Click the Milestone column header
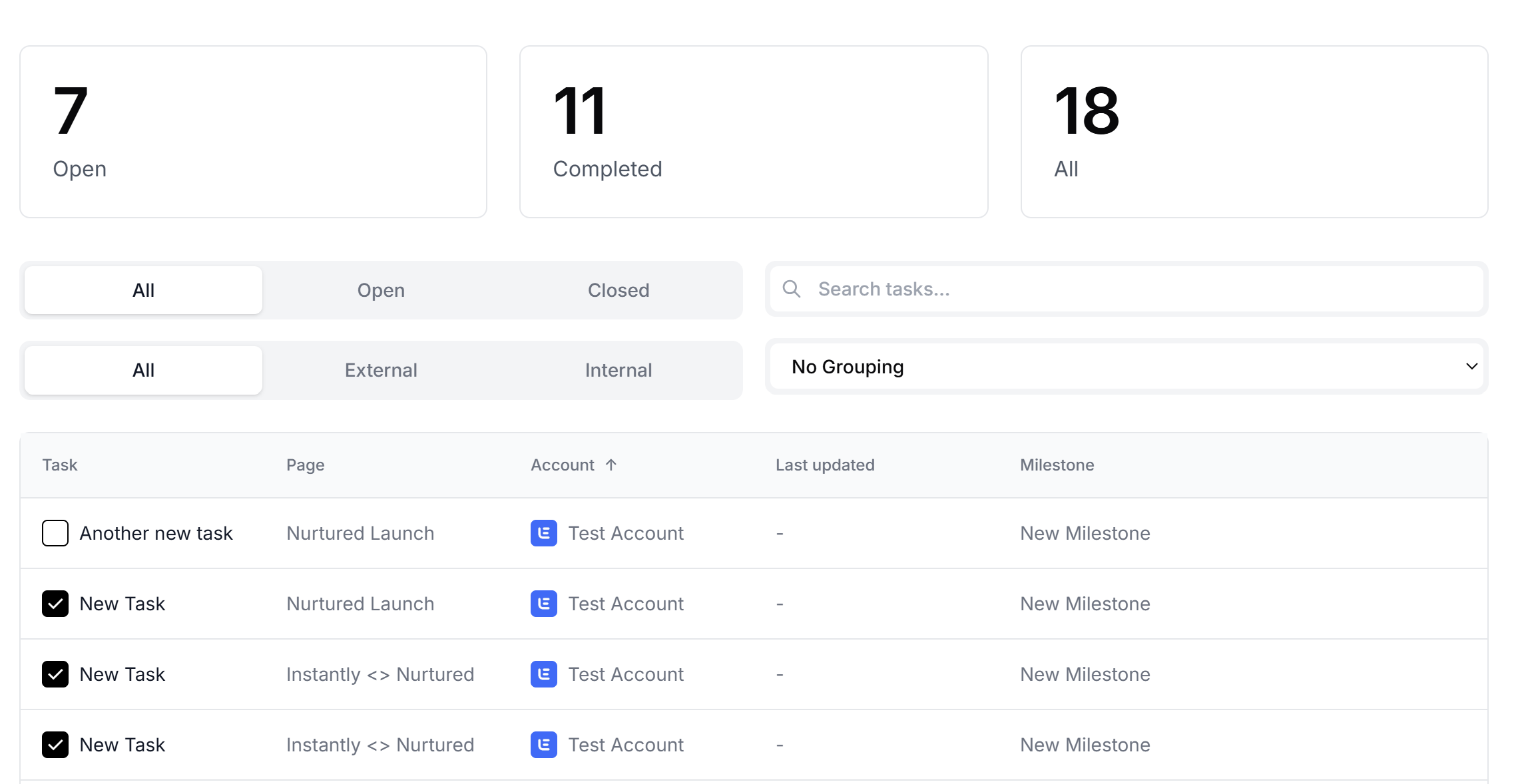The image size is (1518, 784). tap(1057, 465)
